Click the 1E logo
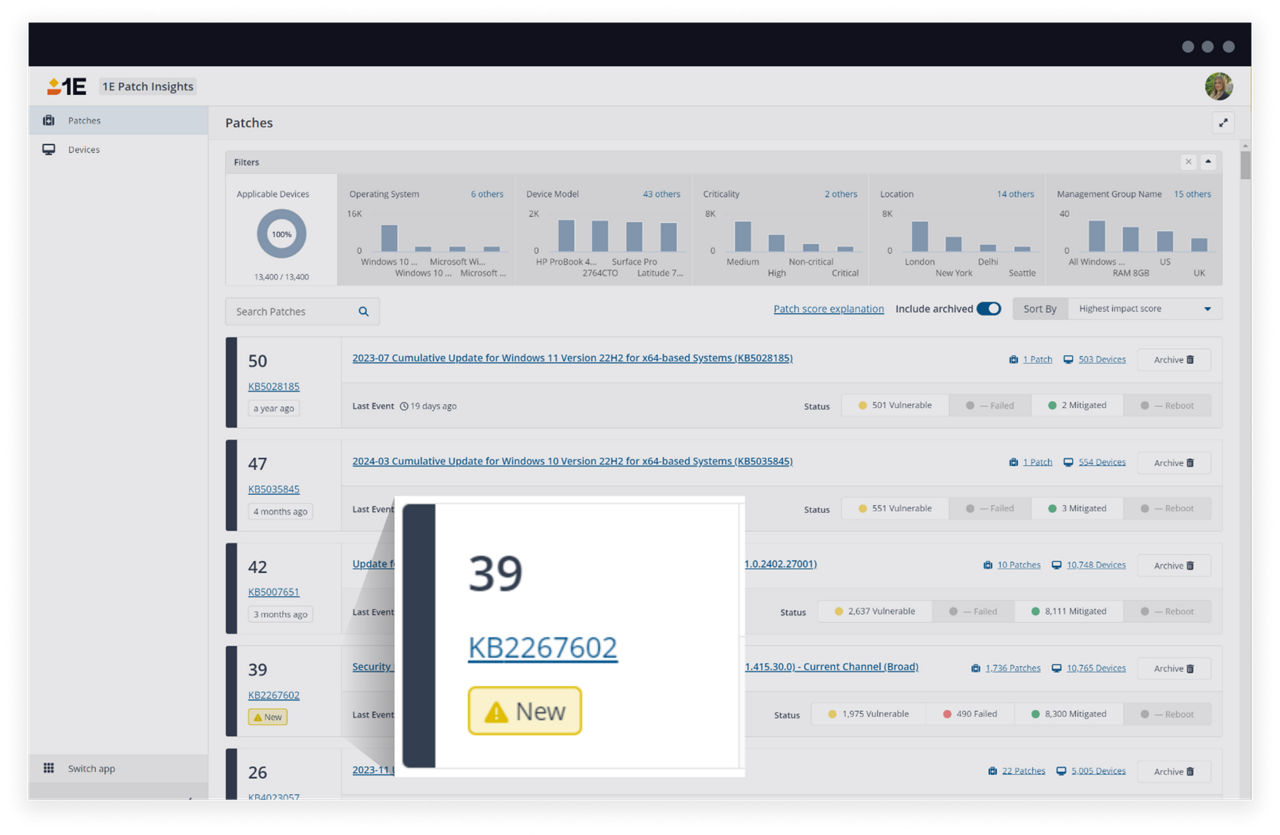This screenshot has height=835, width=1280. point(67,86)
